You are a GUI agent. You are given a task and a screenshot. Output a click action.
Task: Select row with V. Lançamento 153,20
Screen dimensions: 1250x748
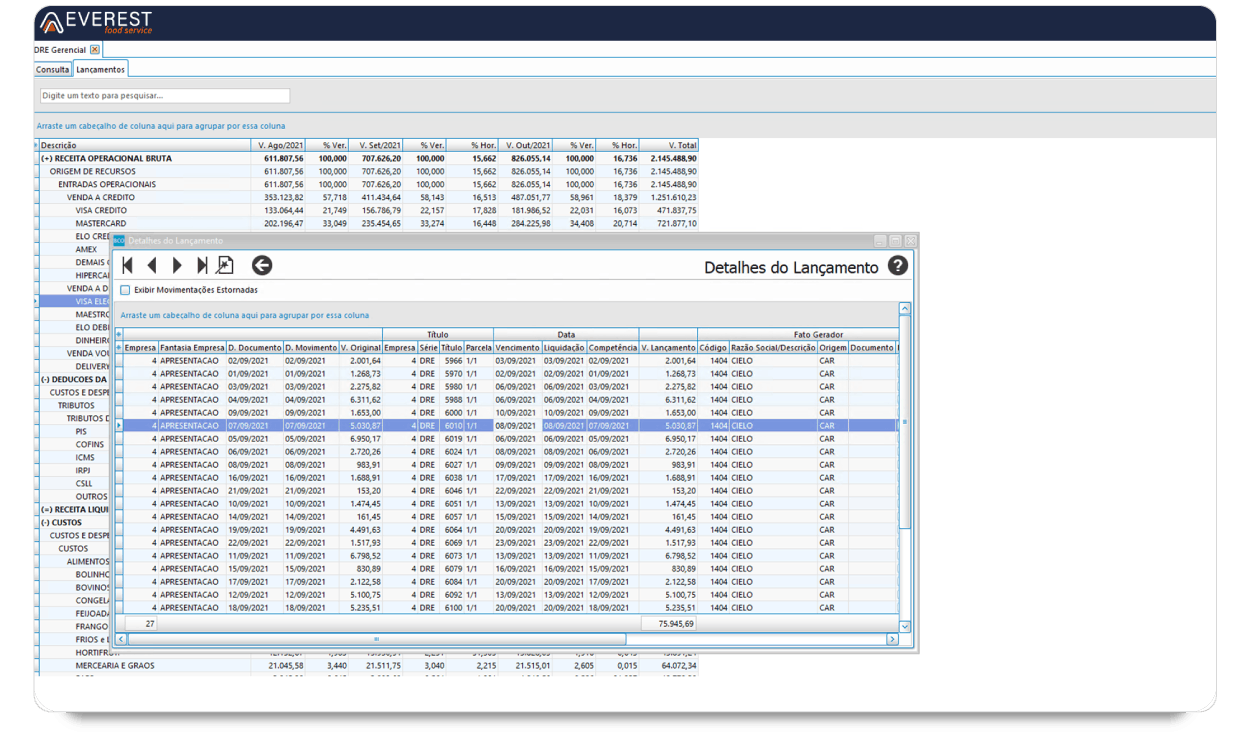[x=509, y=491]
